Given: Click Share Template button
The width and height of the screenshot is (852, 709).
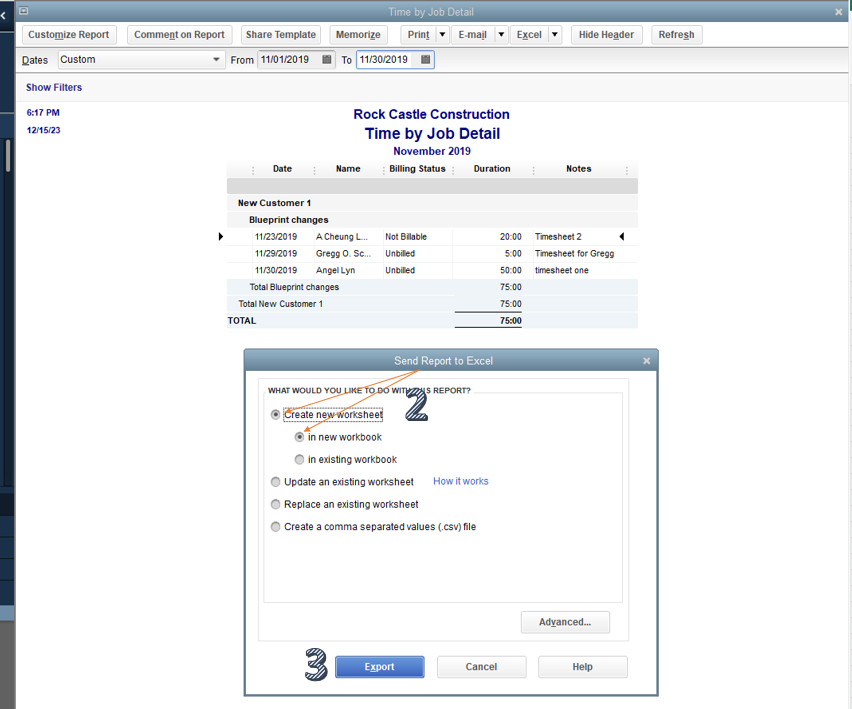Looking at the screenshot, I should click(281, 35).
